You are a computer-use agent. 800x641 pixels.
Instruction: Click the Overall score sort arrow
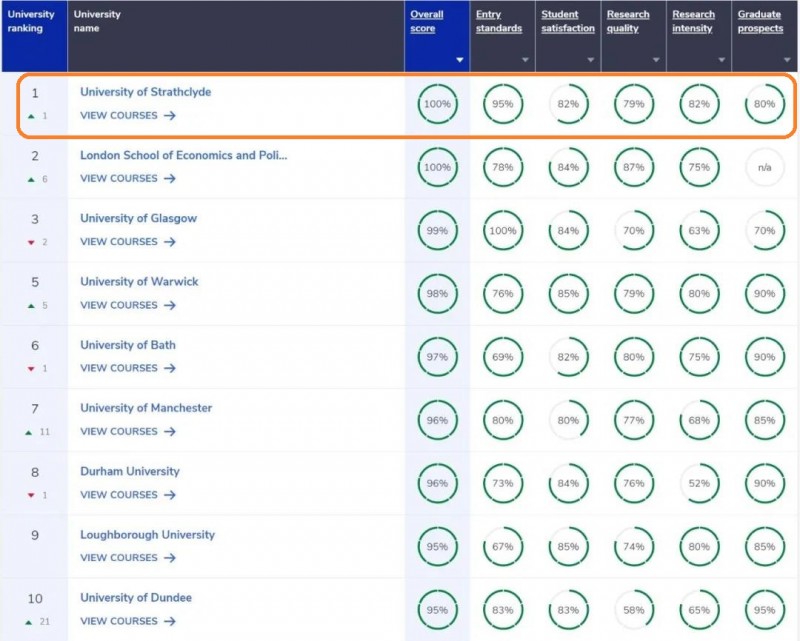[x=459, y=60]
